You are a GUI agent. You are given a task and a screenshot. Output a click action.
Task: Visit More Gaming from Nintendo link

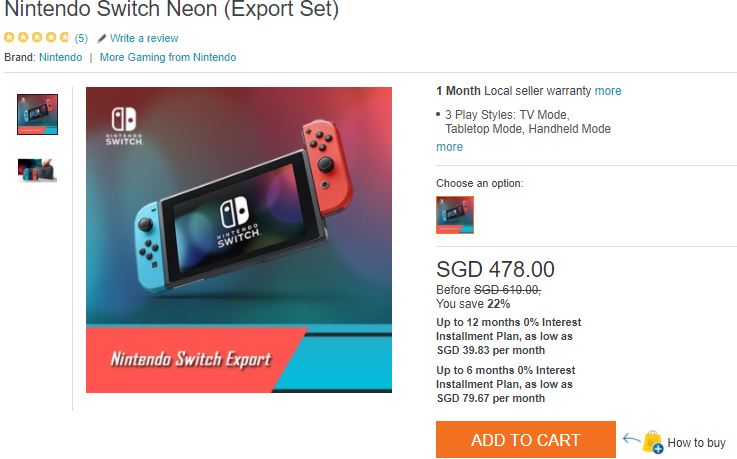(x=168, y=57)
